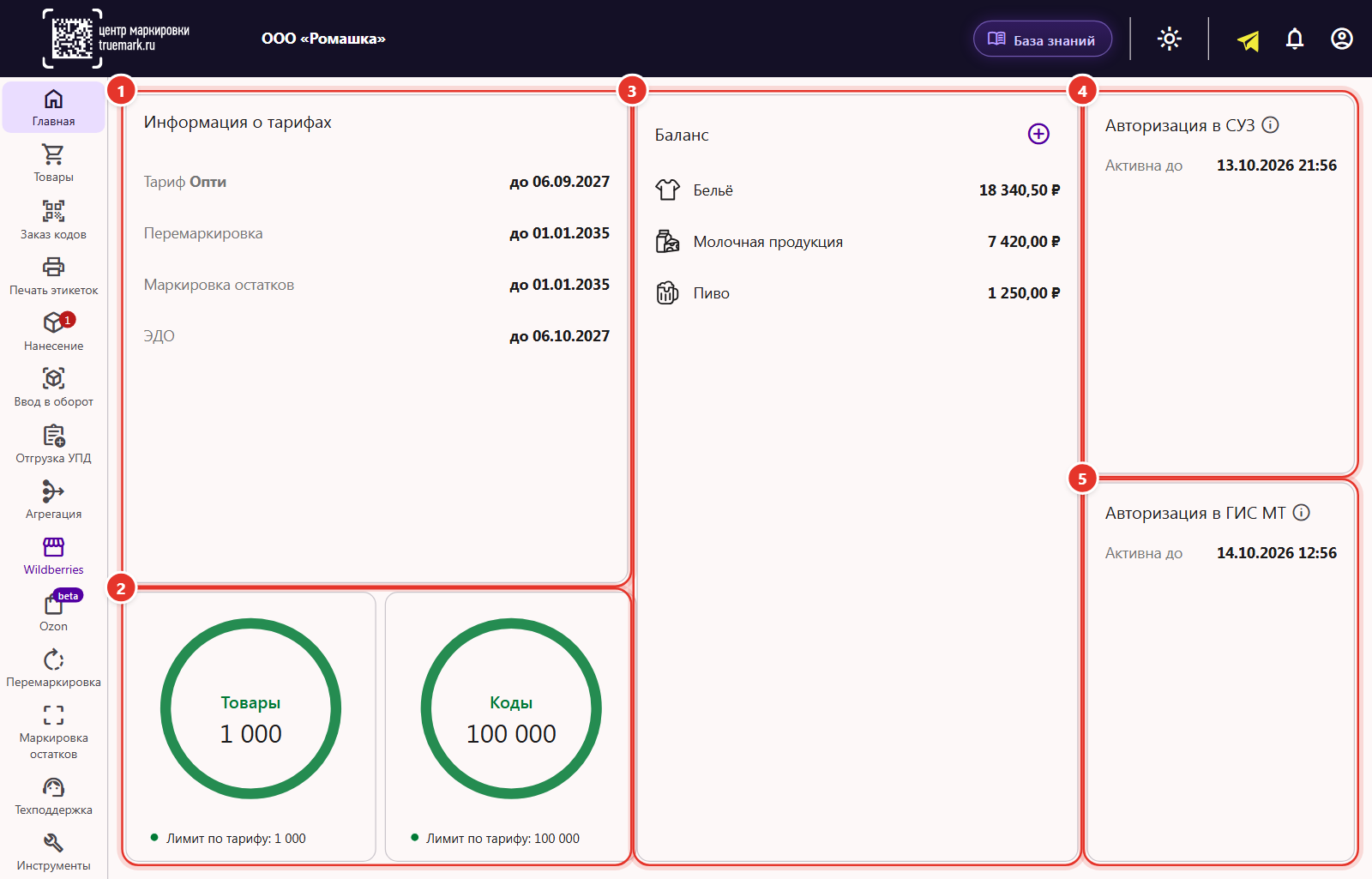The height and width of the screenshot is (879, 1372).
Task: Show info about Авторизация в СУЗ
Action: (1271, 125)
